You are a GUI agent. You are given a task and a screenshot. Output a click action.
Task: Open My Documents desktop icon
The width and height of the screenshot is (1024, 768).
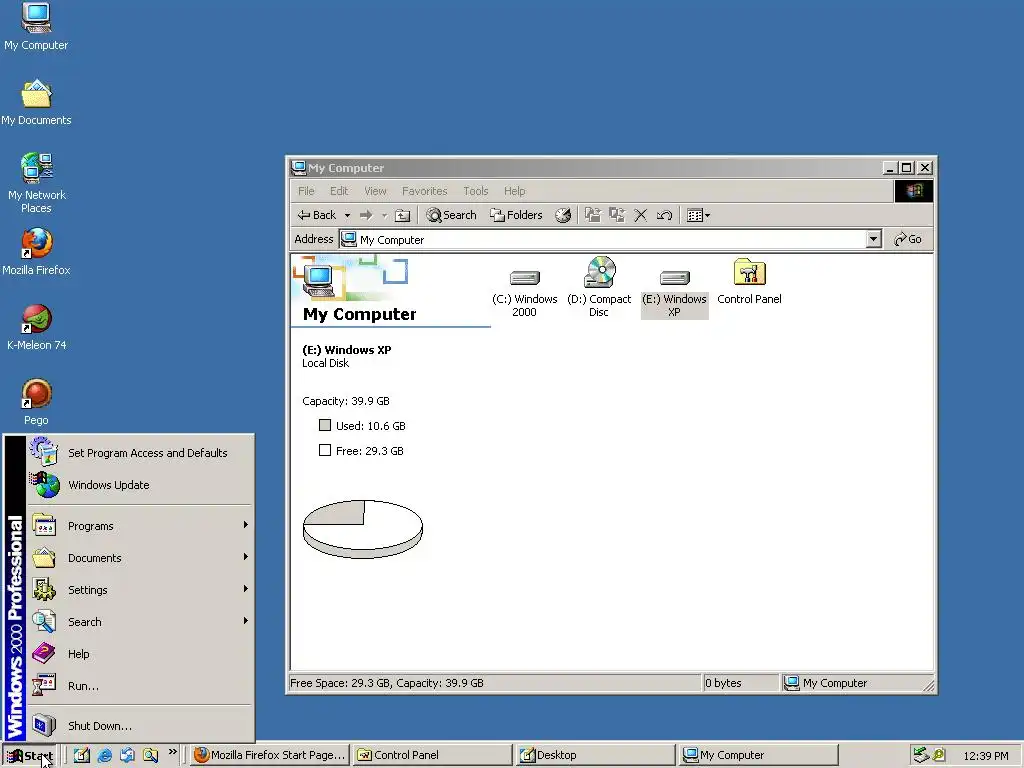point(36,103)
